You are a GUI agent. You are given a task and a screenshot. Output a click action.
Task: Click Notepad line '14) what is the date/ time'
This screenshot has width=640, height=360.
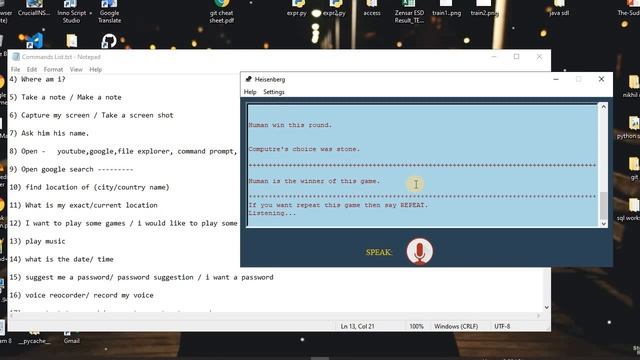[x=61, y=259]
